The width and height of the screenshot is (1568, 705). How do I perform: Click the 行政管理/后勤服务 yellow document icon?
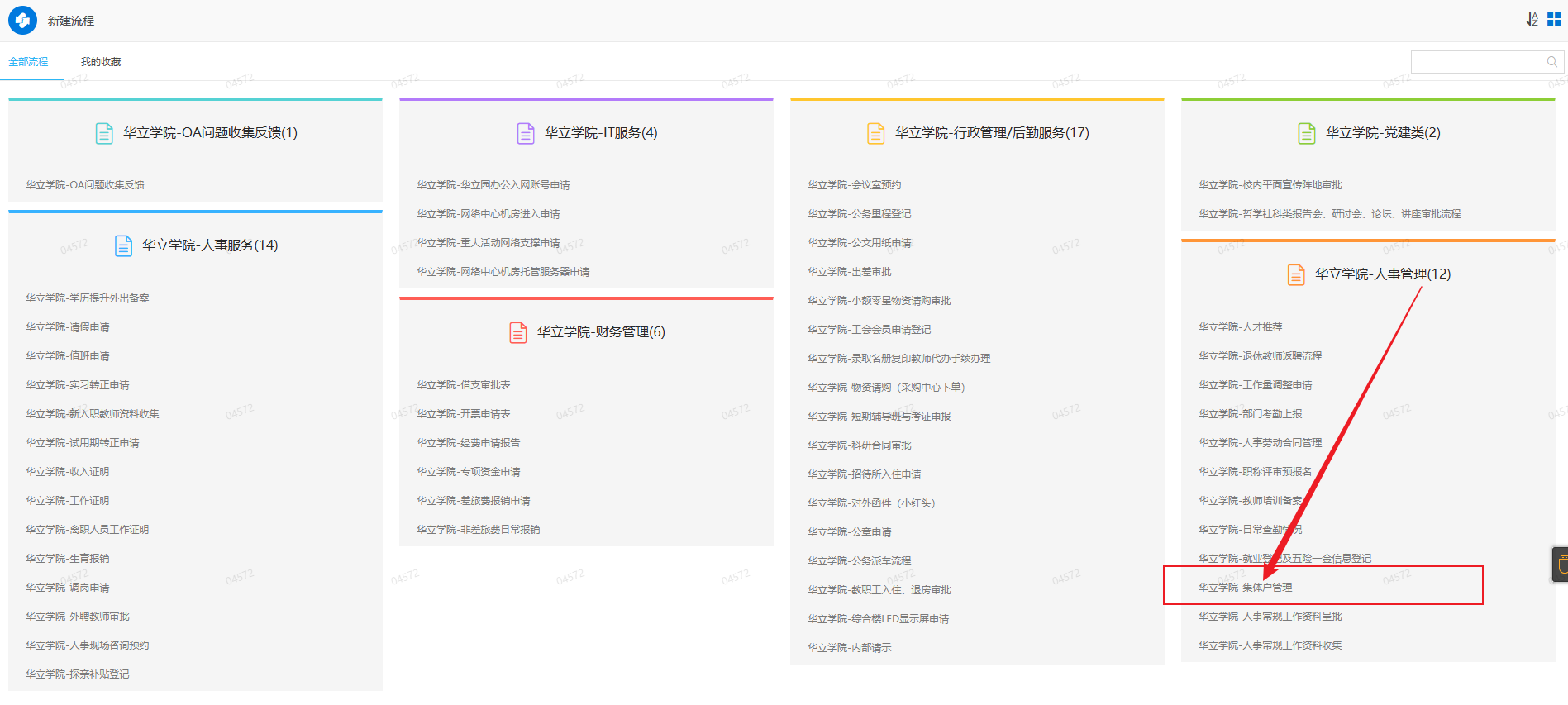coord(875,133)
